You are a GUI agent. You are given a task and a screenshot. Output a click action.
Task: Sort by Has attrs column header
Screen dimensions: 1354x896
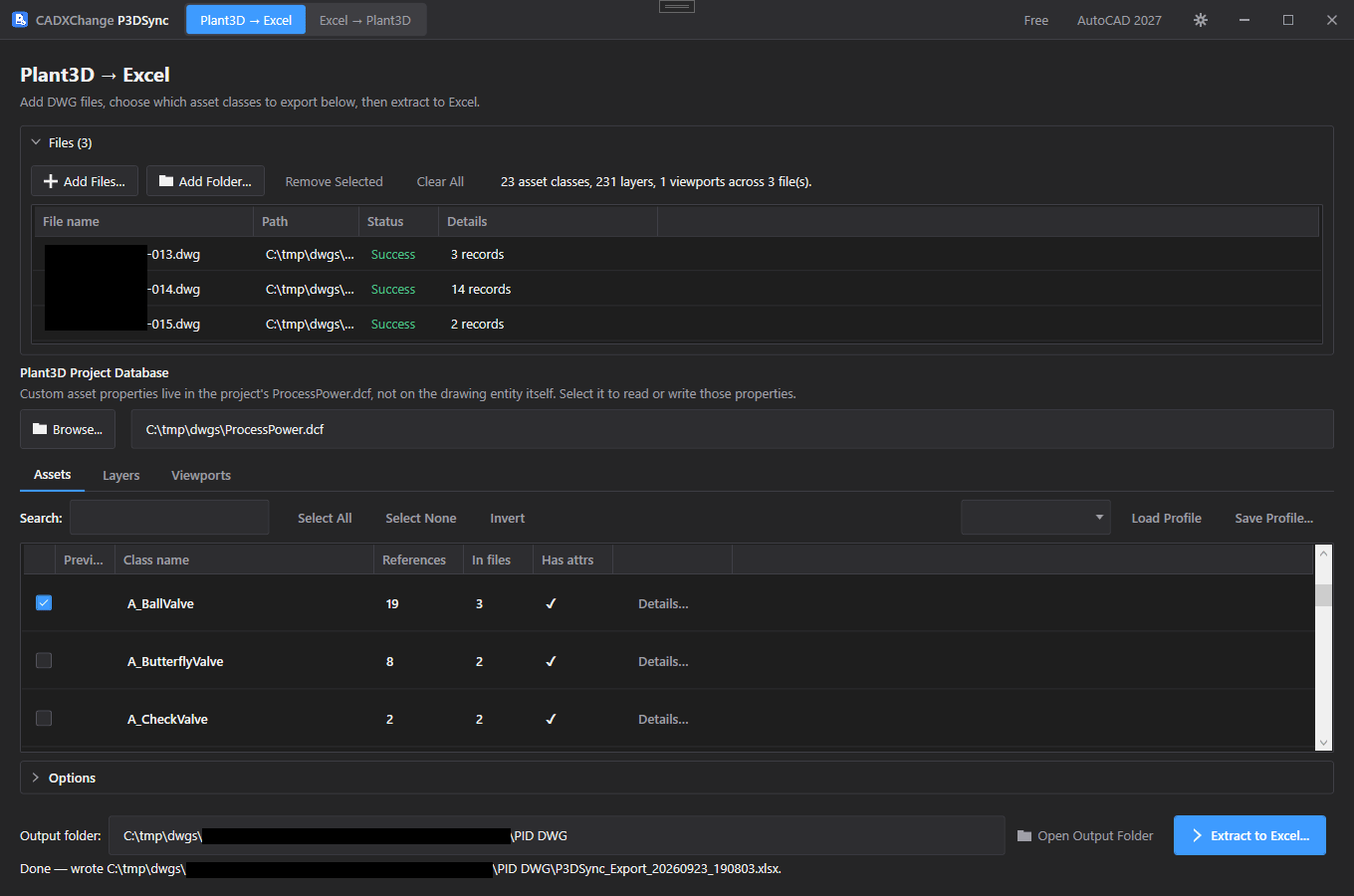573,560
